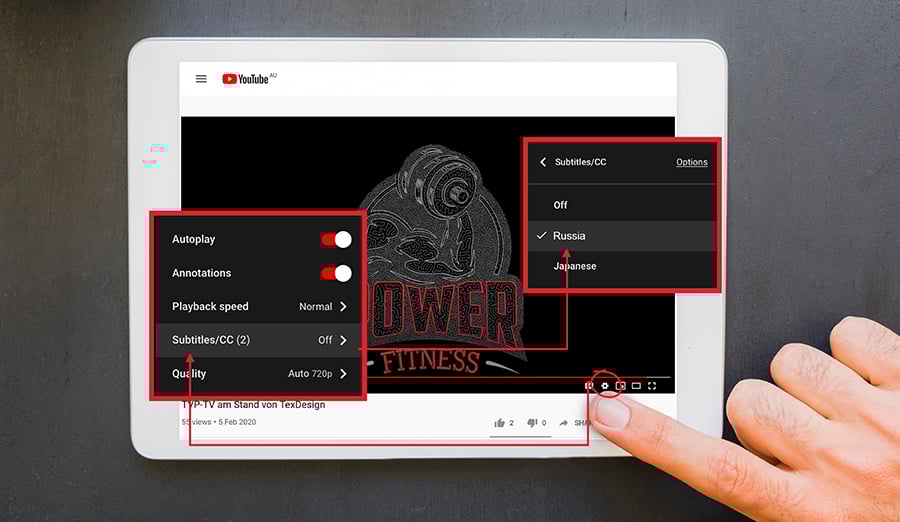Choose the Russia subtitle option
This screenshot has height=522, width=900.
tap(569, 236)
